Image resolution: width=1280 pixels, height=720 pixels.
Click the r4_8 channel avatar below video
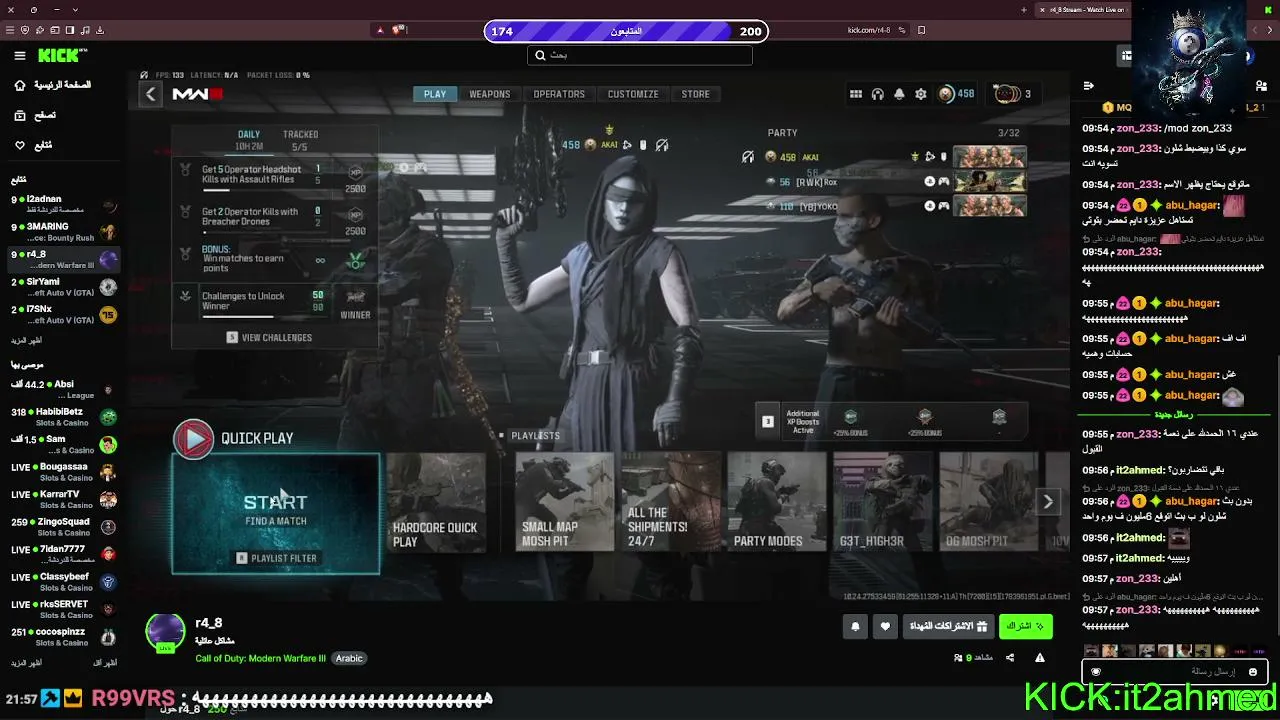pos(165,632)
